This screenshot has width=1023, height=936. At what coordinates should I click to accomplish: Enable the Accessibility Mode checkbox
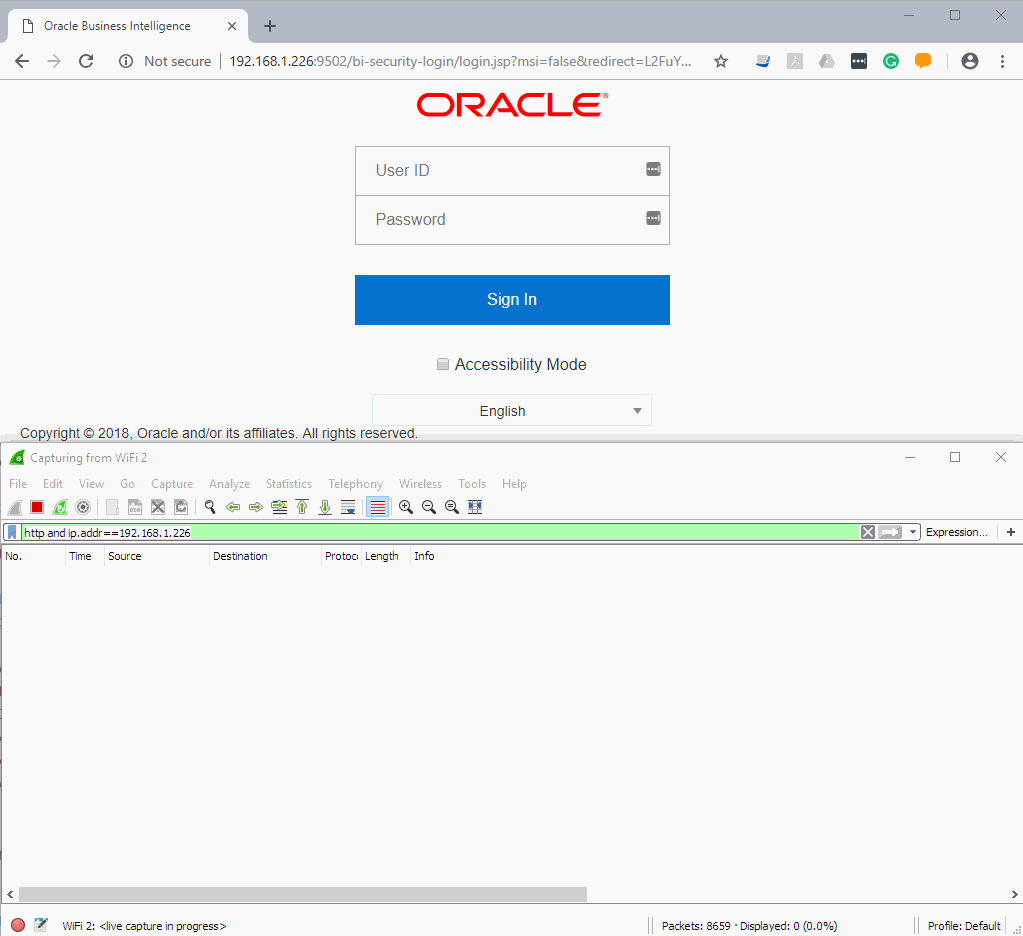tap(443, 364)
